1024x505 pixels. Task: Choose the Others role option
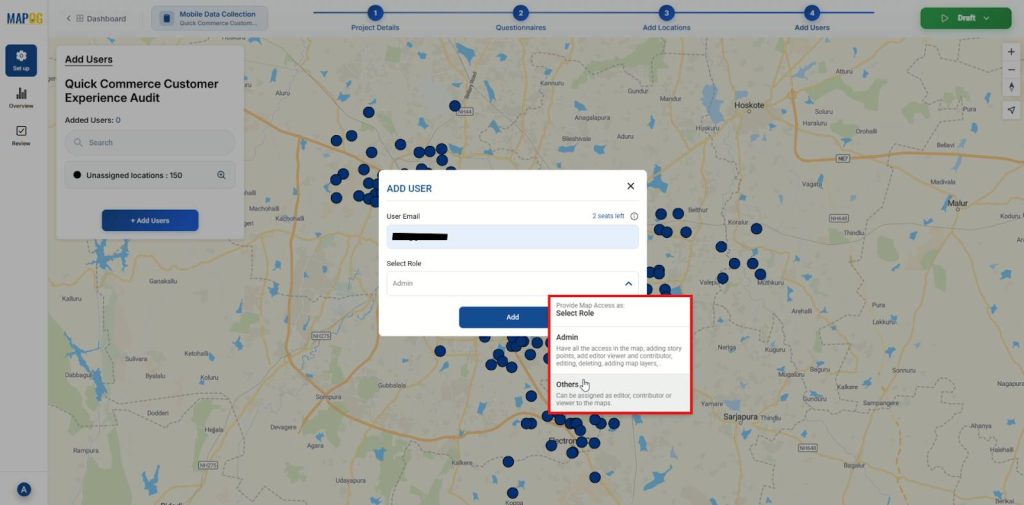pyautogui.click(x=619, y=393)
